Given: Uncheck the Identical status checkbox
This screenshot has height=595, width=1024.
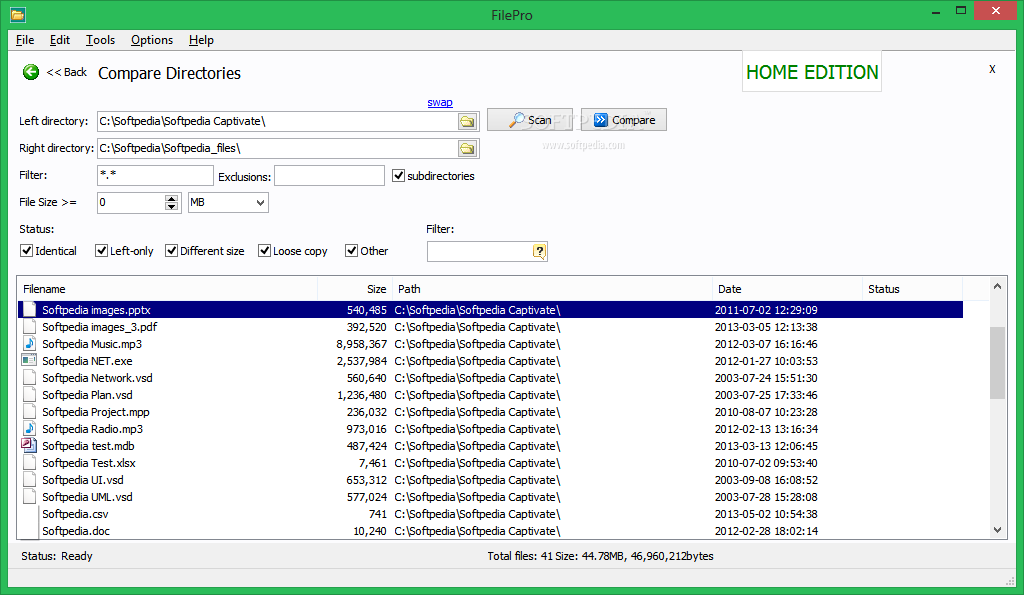Looking at the screenshot, I should [x=27, y=251].
